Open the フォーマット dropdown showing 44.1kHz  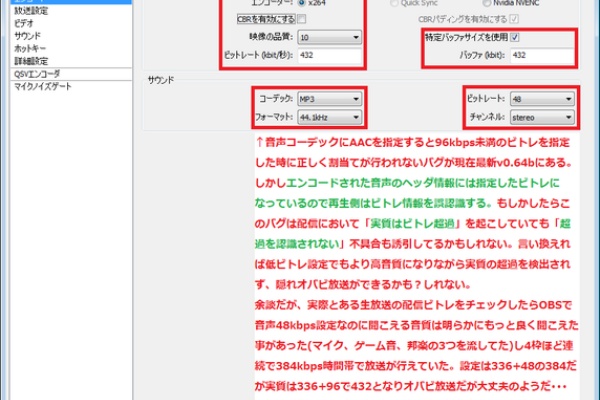[329, 117]
